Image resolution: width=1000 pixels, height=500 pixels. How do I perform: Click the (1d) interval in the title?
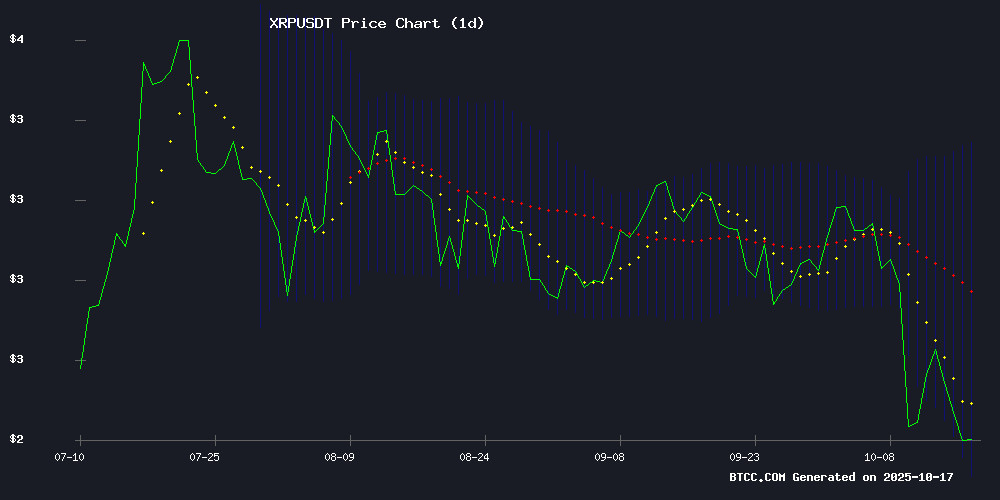(x=466, y=23)
